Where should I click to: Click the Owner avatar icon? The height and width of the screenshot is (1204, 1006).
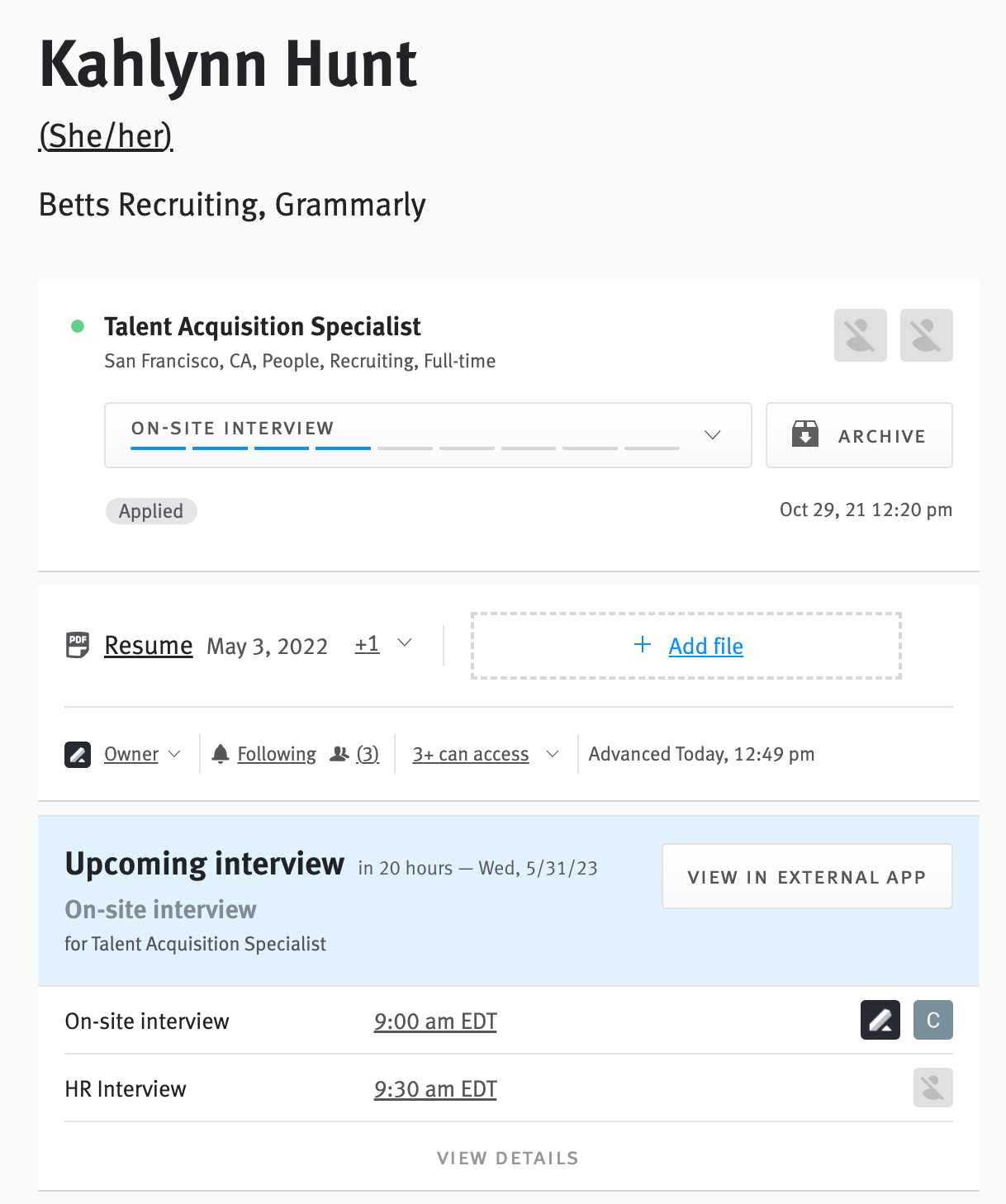point(78,754)
